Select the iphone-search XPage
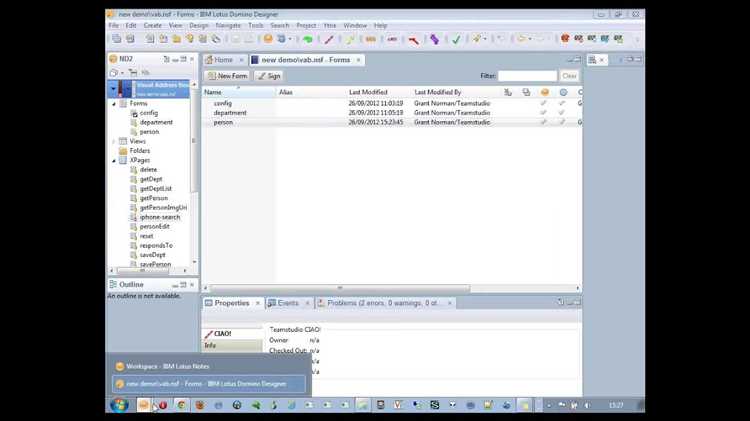This screenshot has height=421, width=750. [x=159, y=217]
